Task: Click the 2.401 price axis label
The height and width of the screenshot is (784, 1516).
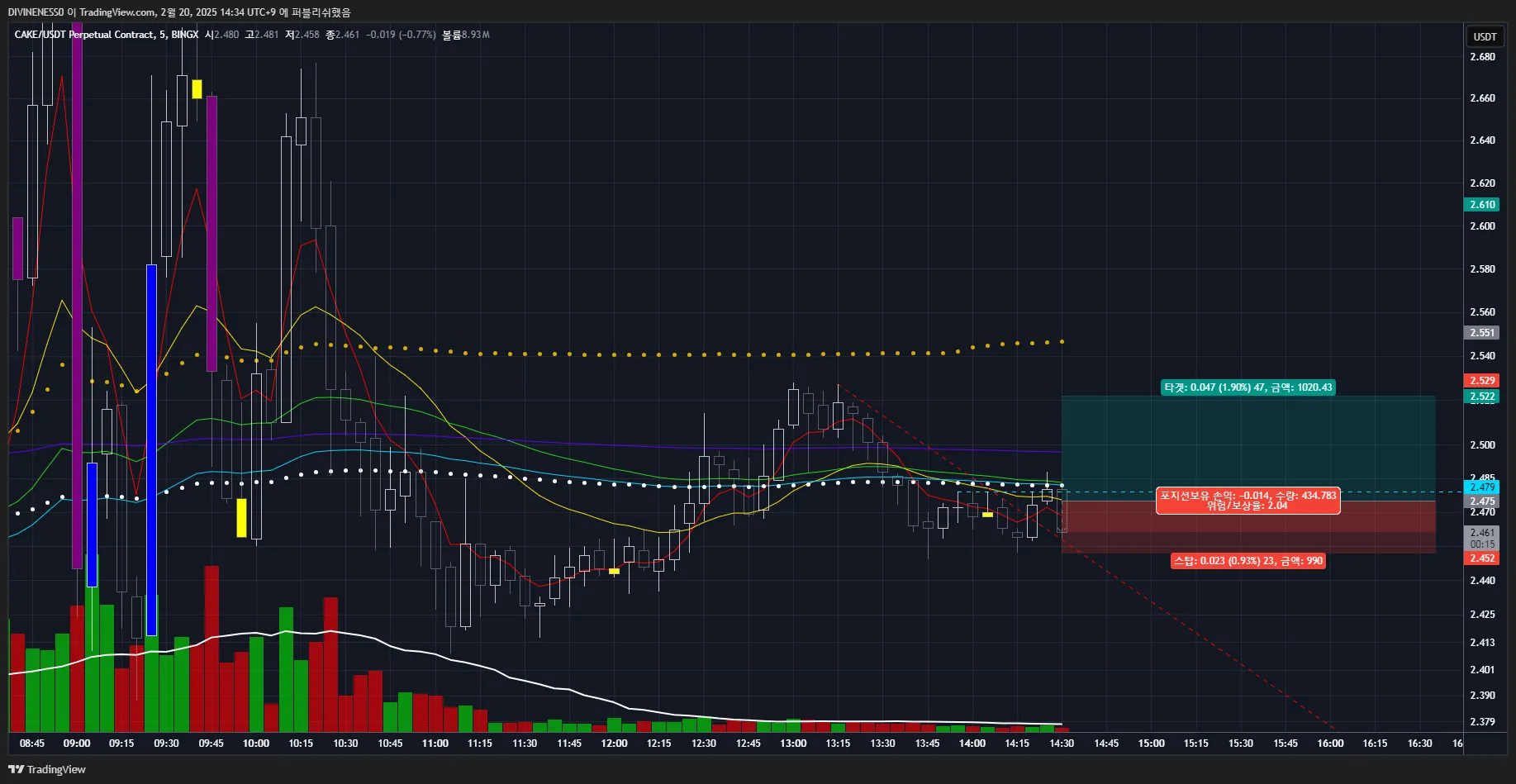Action: [x=1482, y=670]
